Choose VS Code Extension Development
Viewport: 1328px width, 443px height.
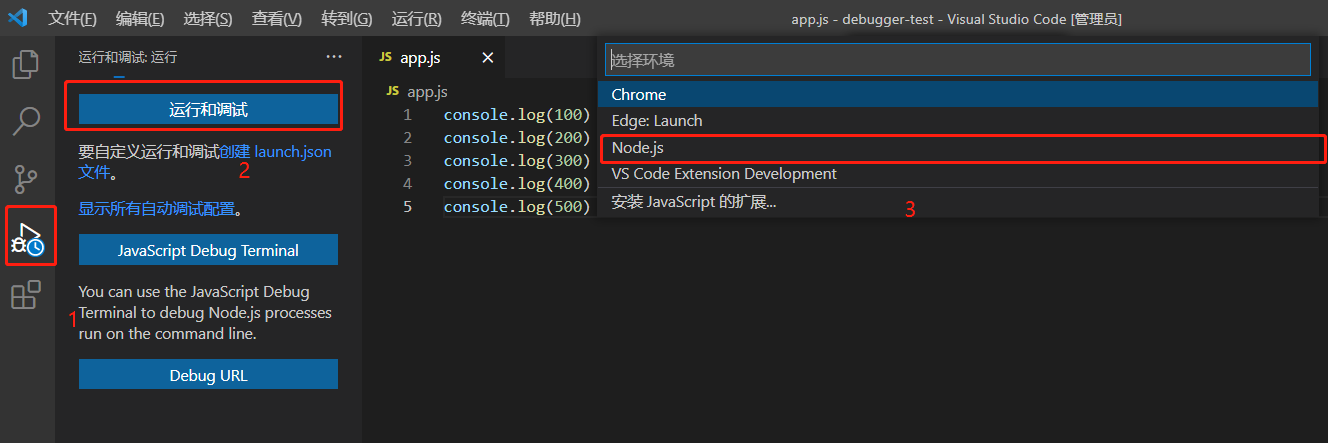click(957, 173)
